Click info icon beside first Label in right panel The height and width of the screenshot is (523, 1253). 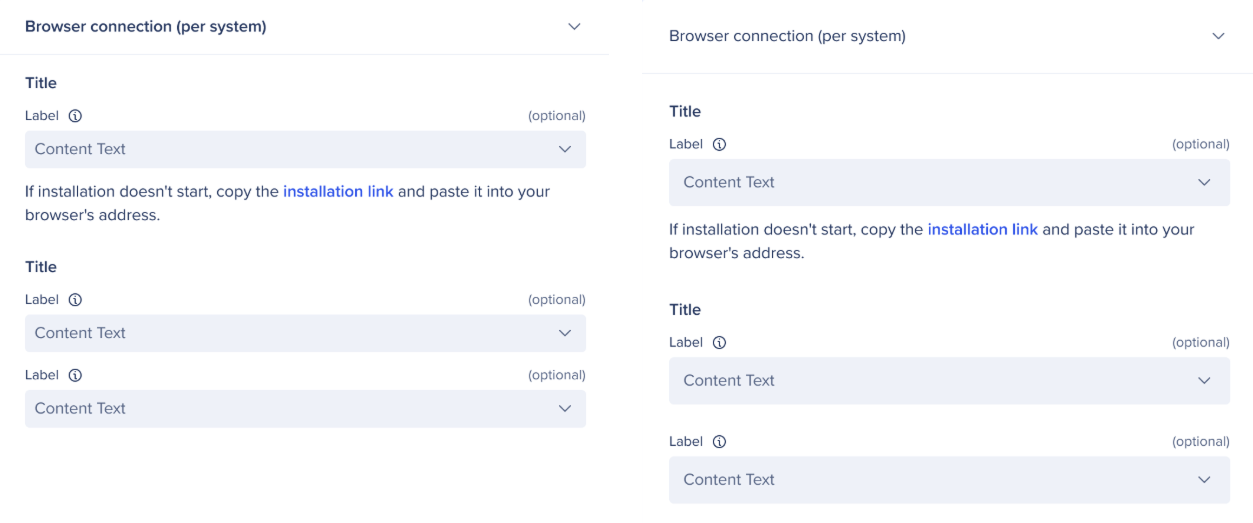(x=719, y=145)
